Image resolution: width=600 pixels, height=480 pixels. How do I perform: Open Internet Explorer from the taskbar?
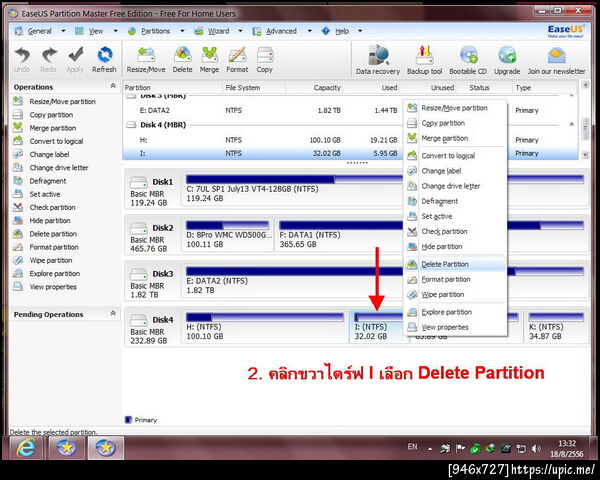[26, 447]
